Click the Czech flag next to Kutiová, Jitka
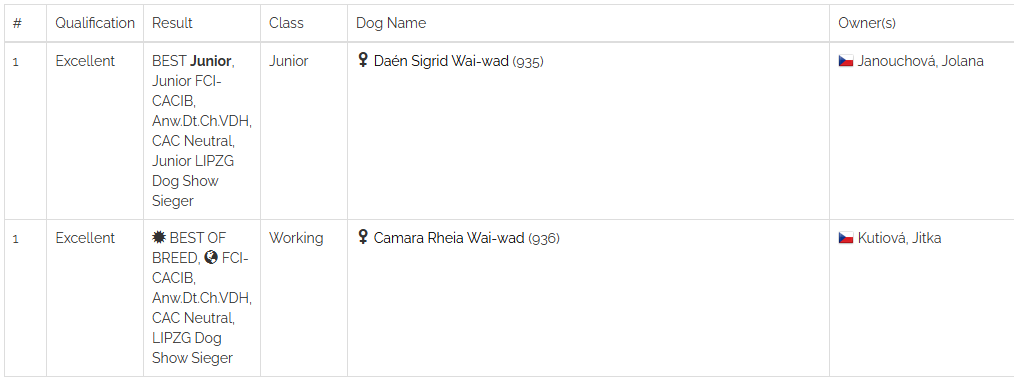 846,238
